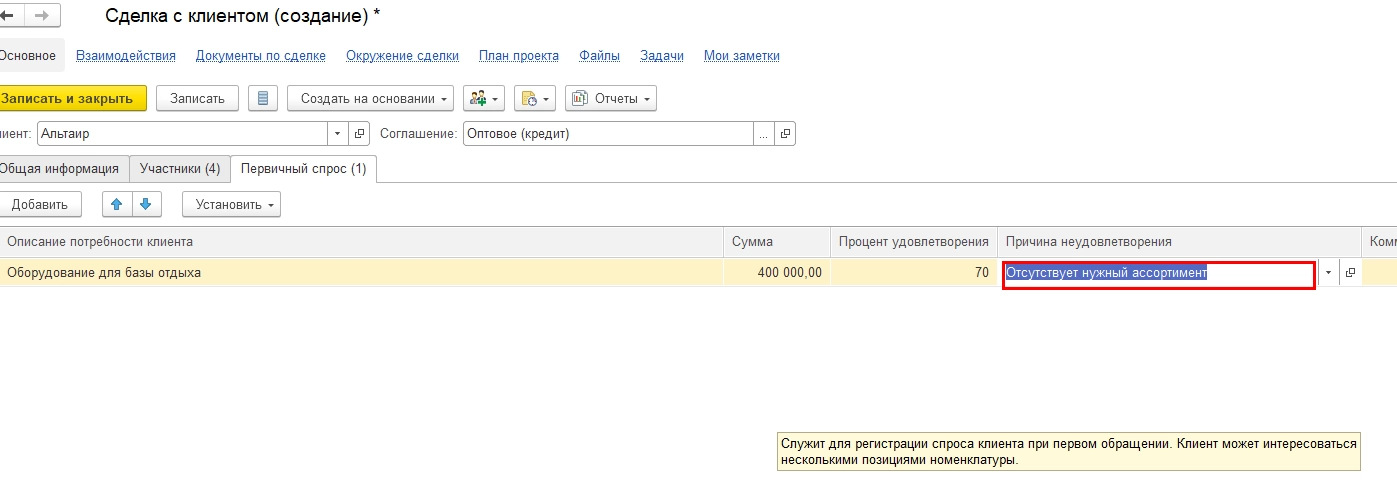This screenshot has height=500, width=1397.
Task: Select the amount cell 400 000,00
Action: click(x=777, y=273)
